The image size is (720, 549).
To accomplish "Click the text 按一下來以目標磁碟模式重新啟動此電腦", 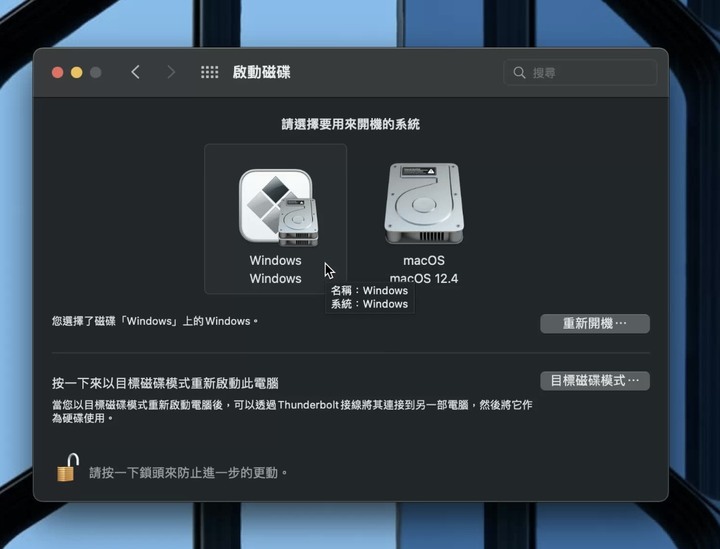I will coord(165,383).
